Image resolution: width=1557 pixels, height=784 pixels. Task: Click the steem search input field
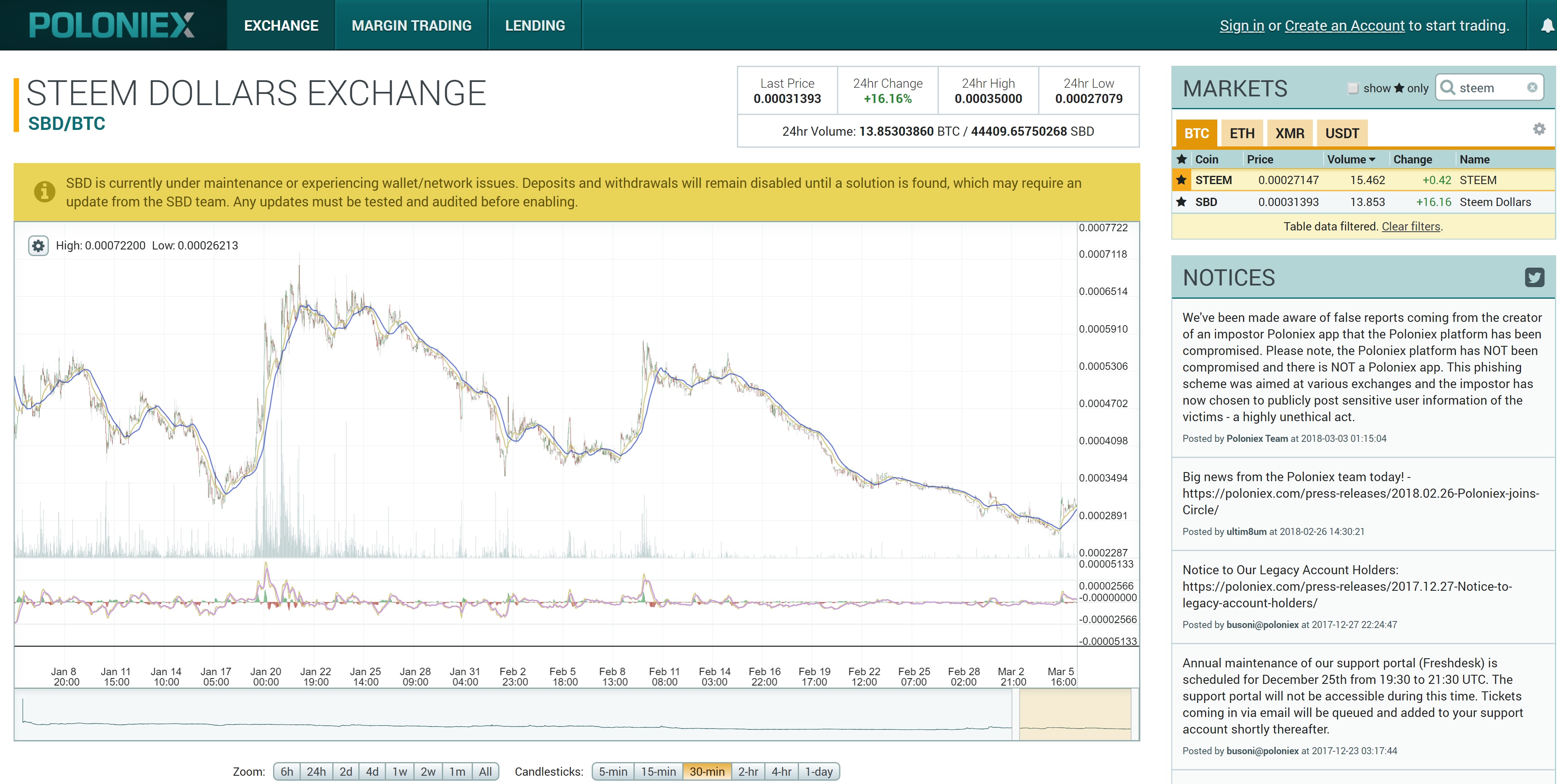point(1490,88)
